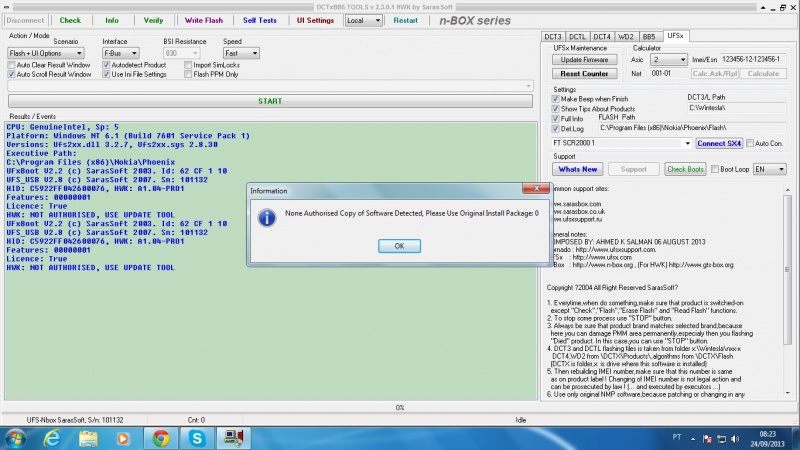
Task: Enable Auto Con. checkbox
Action: (749, 143)
